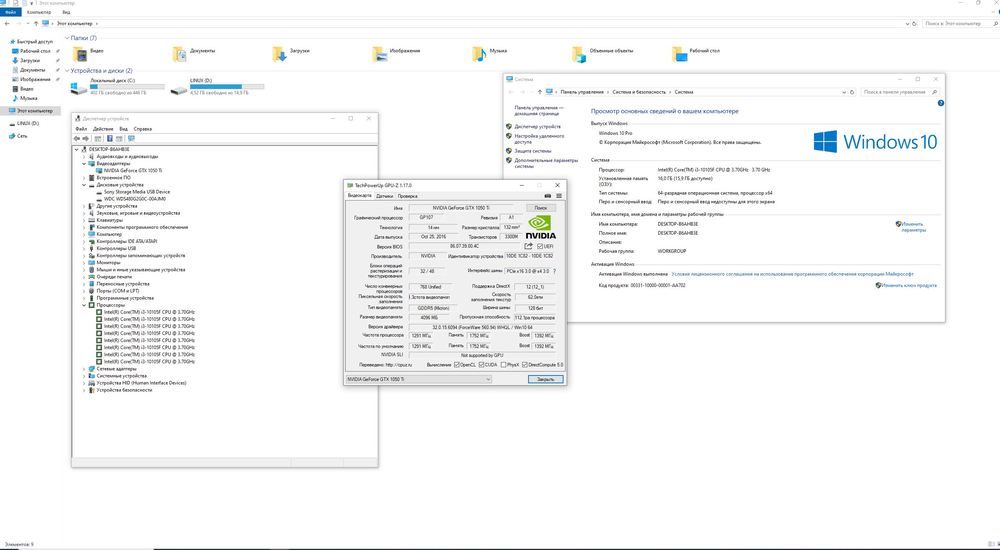
Task: Collapse Процессоры node in Device Manager
Action: (x=84, y=305)
